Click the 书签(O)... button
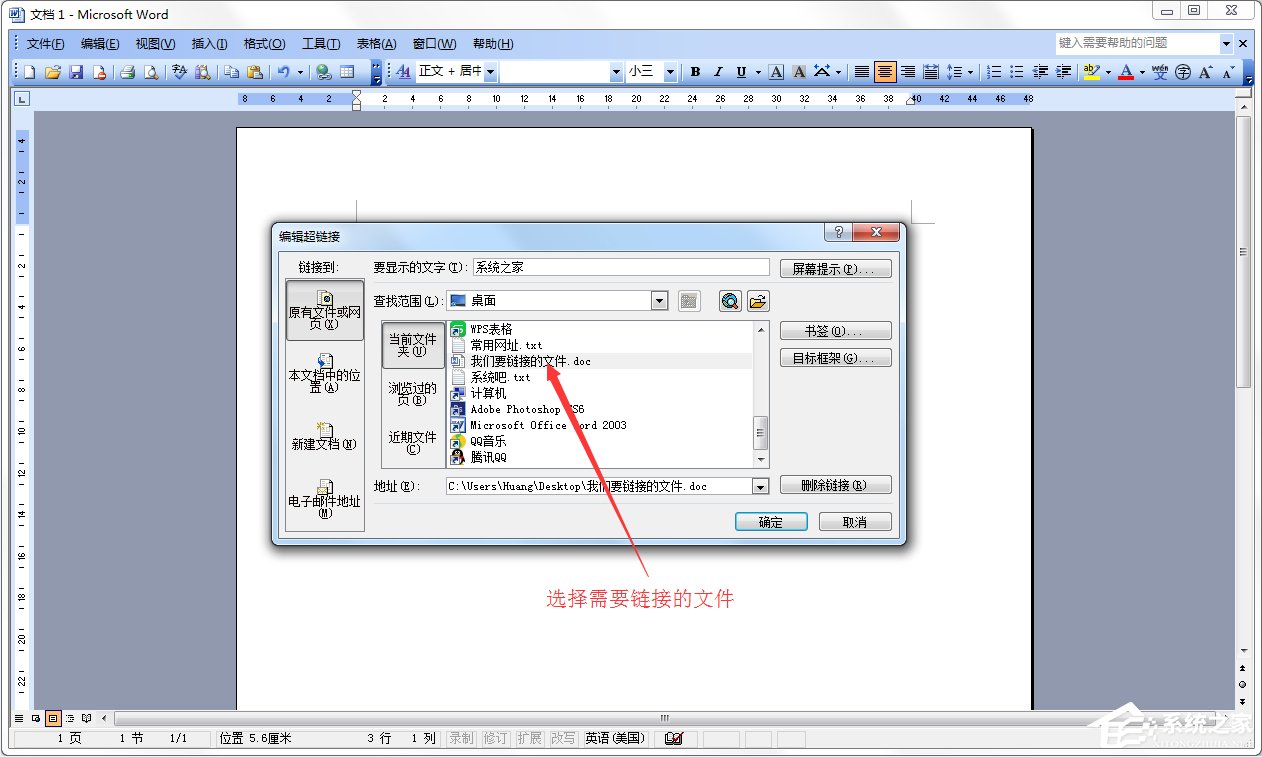The height and width of the screenshot is (757, 1262). [835, 331]
